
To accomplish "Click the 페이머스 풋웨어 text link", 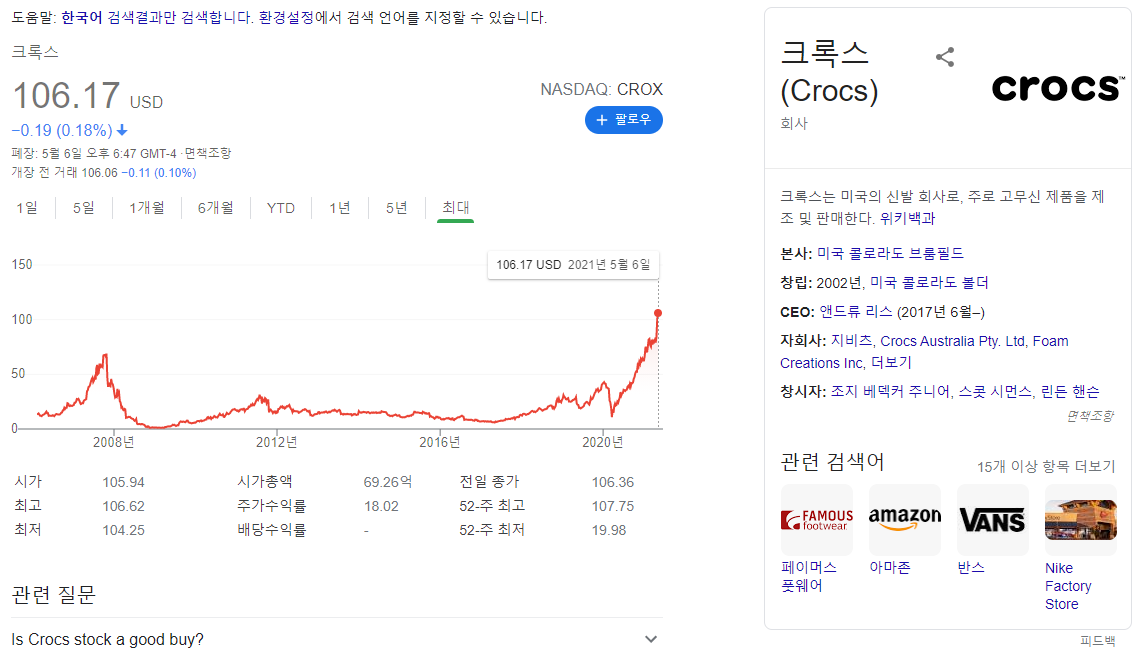I will tap(809, 577).
